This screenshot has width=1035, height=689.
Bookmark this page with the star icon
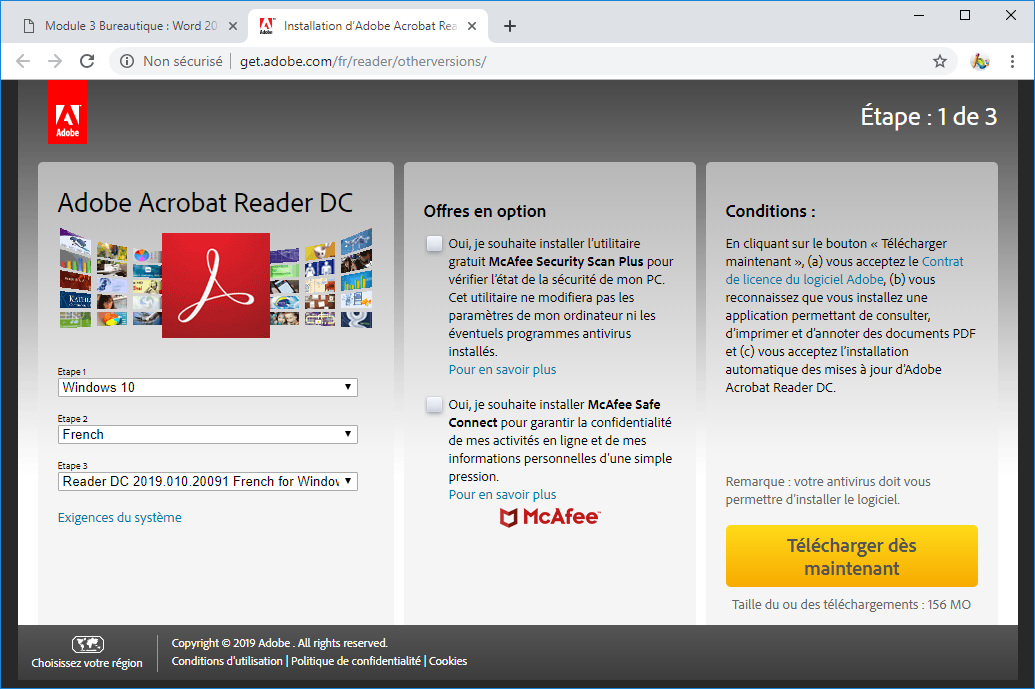click(940, 61)
